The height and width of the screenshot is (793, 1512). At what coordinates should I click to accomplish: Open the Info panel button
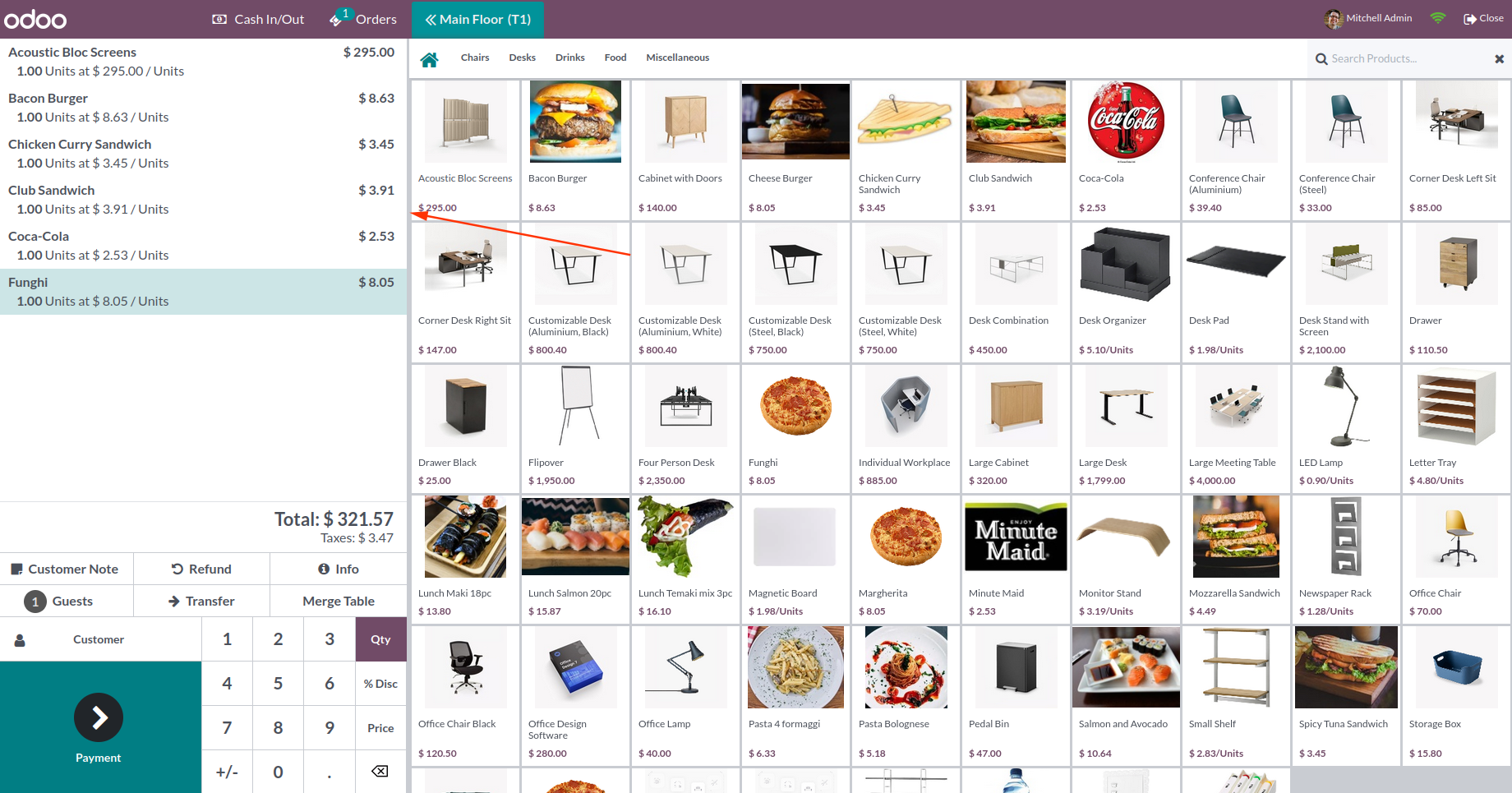339,569
